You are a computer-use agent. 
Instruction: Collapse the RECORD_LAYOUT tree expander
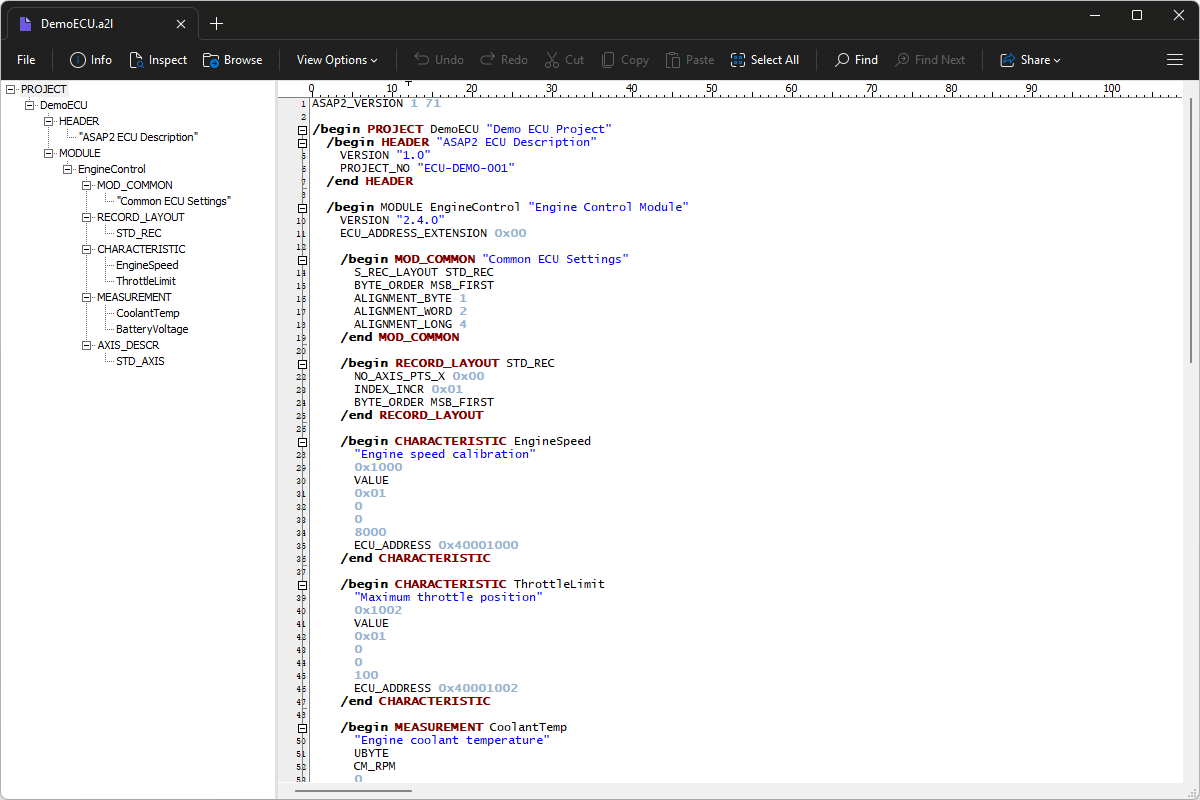pos(86,217)
